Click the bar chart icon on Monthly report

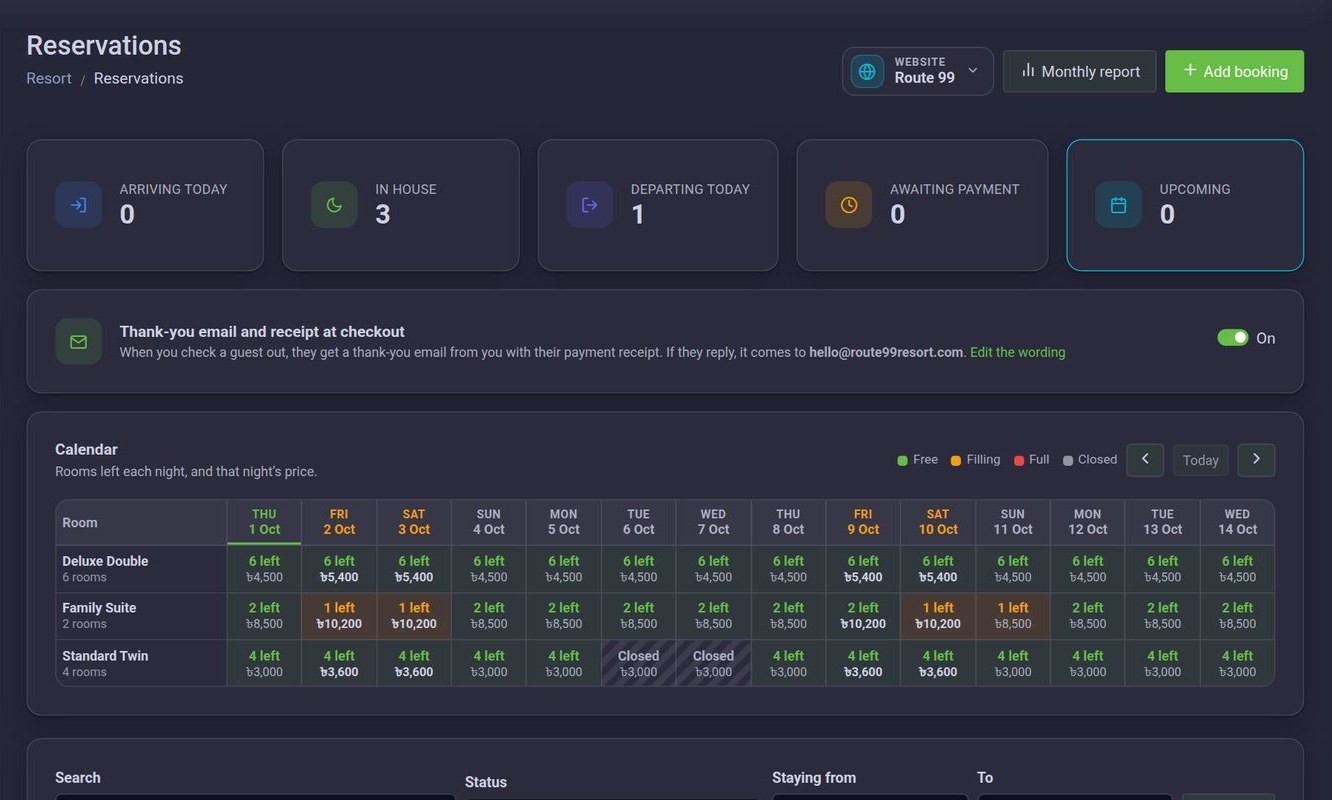coord(1027,70)
